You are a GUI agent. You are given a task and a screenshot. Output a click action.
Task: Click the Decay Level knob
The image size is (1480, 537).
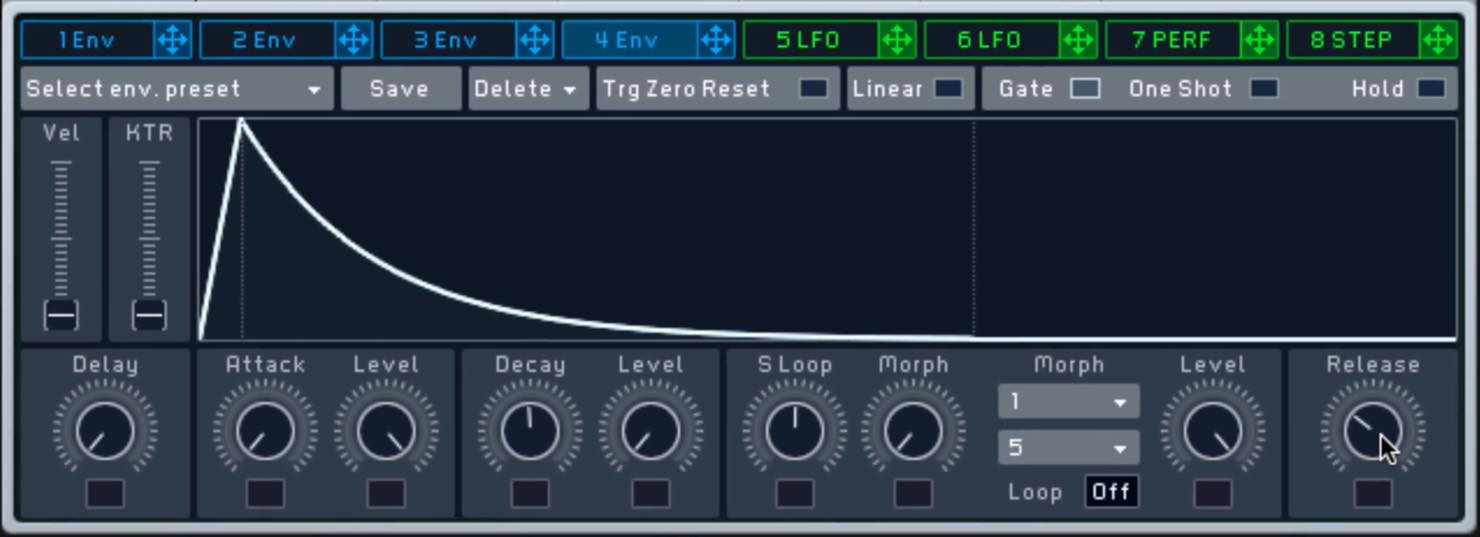point(651,431)
